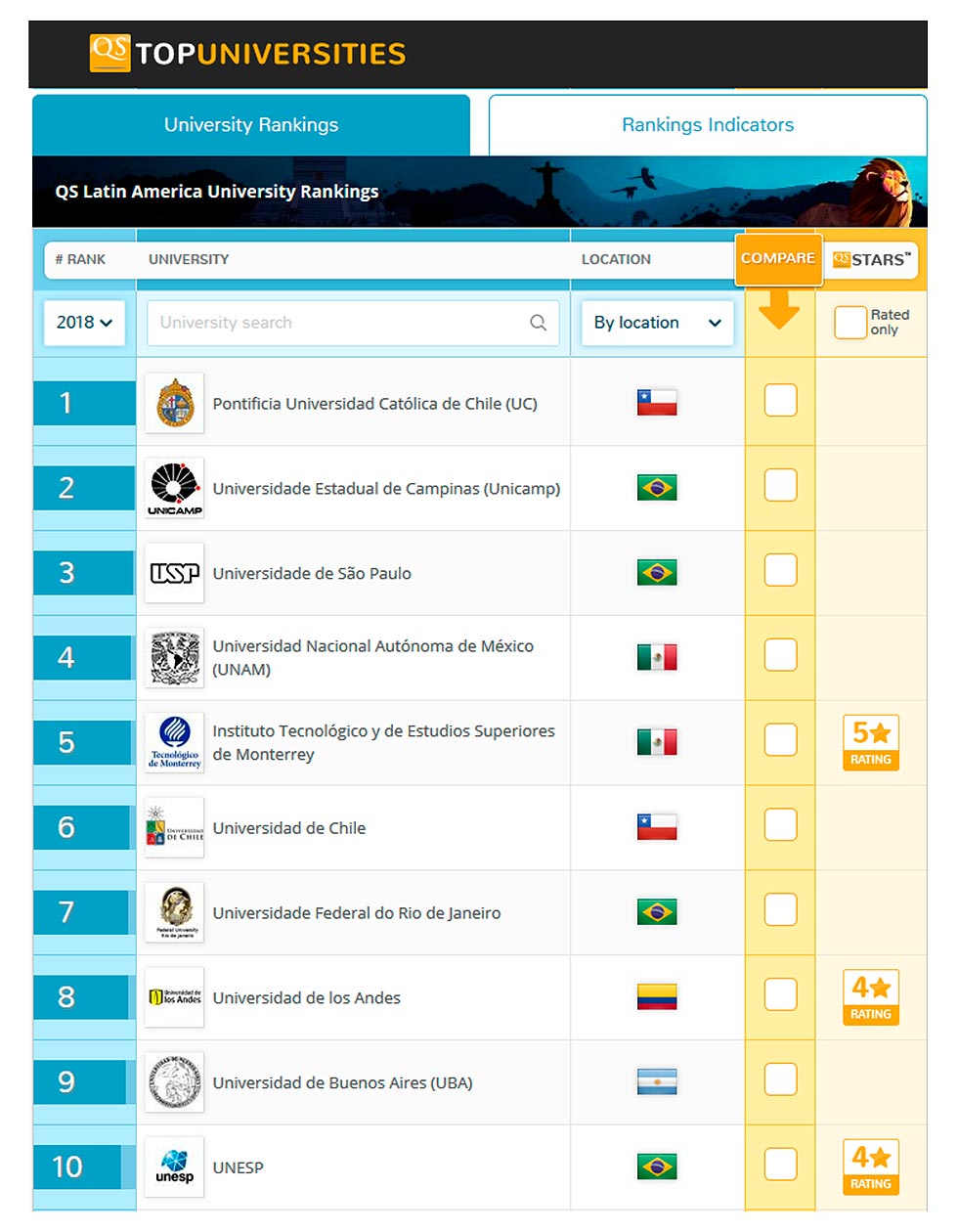This screenshot has height=1232, width=958.
Task: Click the Unicamp university logo
Action: [175, 488]
